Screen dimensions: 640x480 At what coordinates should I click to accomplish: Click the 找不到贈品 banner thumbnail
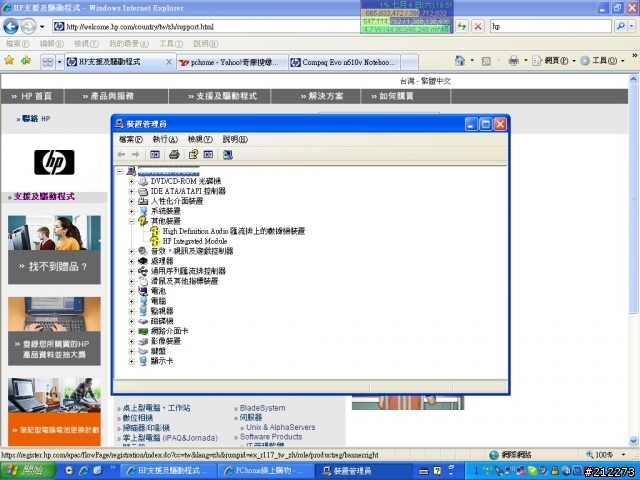[x=54, y=250]
